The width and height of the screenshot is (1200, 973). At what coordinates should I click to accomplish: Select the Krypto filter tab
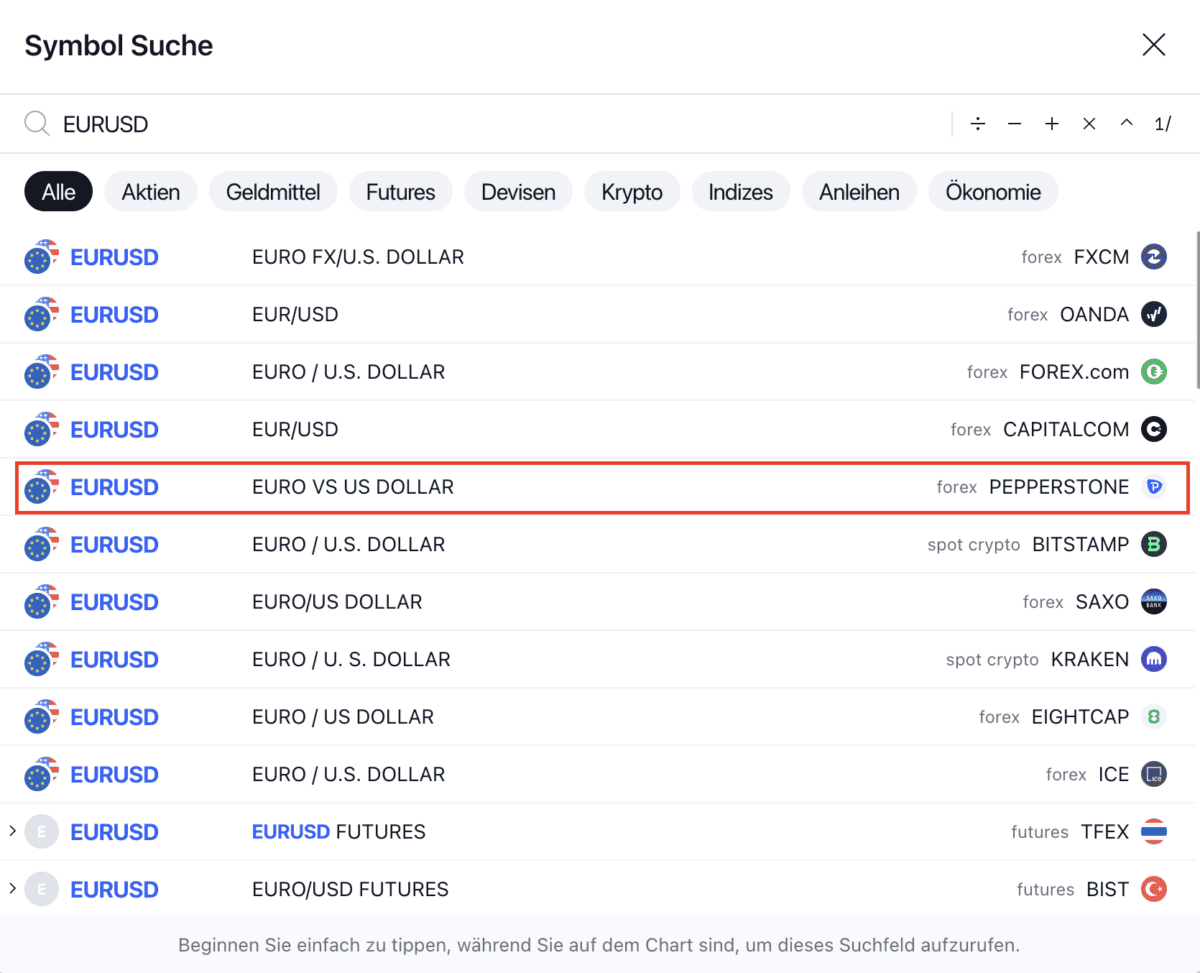pyautogui.click(x=632, y=192)
